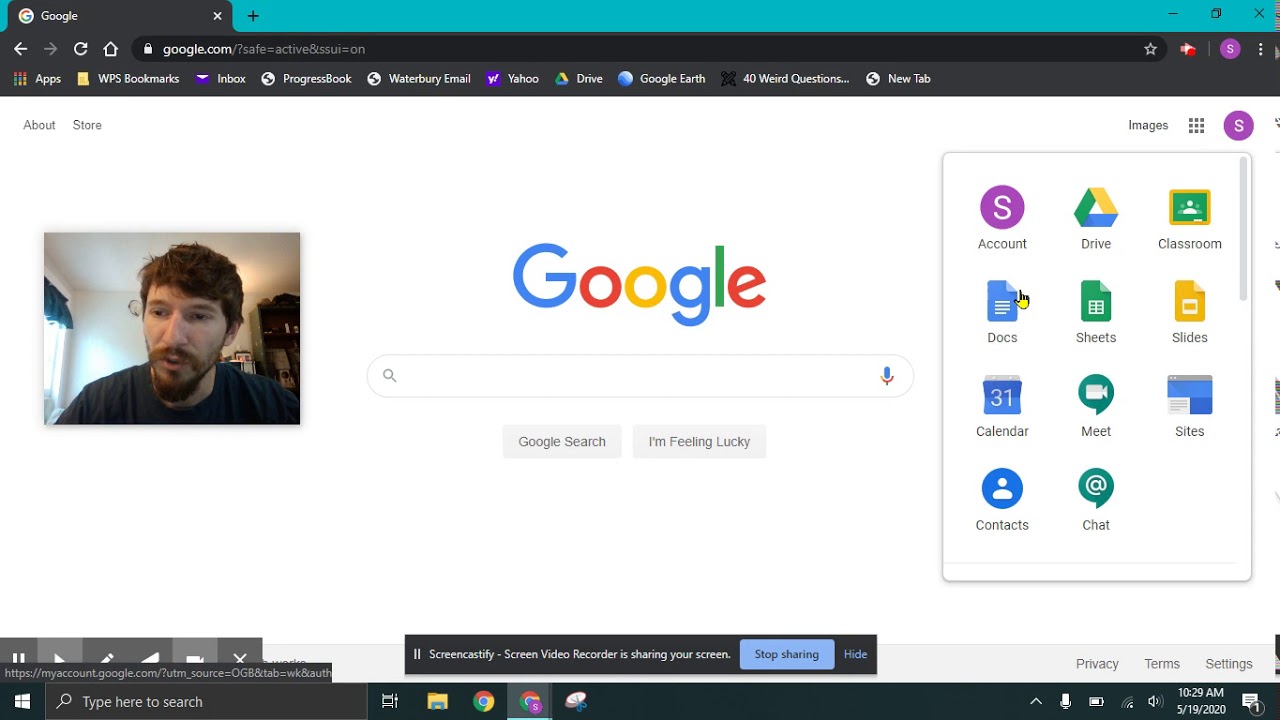Open Google Contacts from the apps panel
This screenshot has width=1280, height=720.
click(1002, 500)
